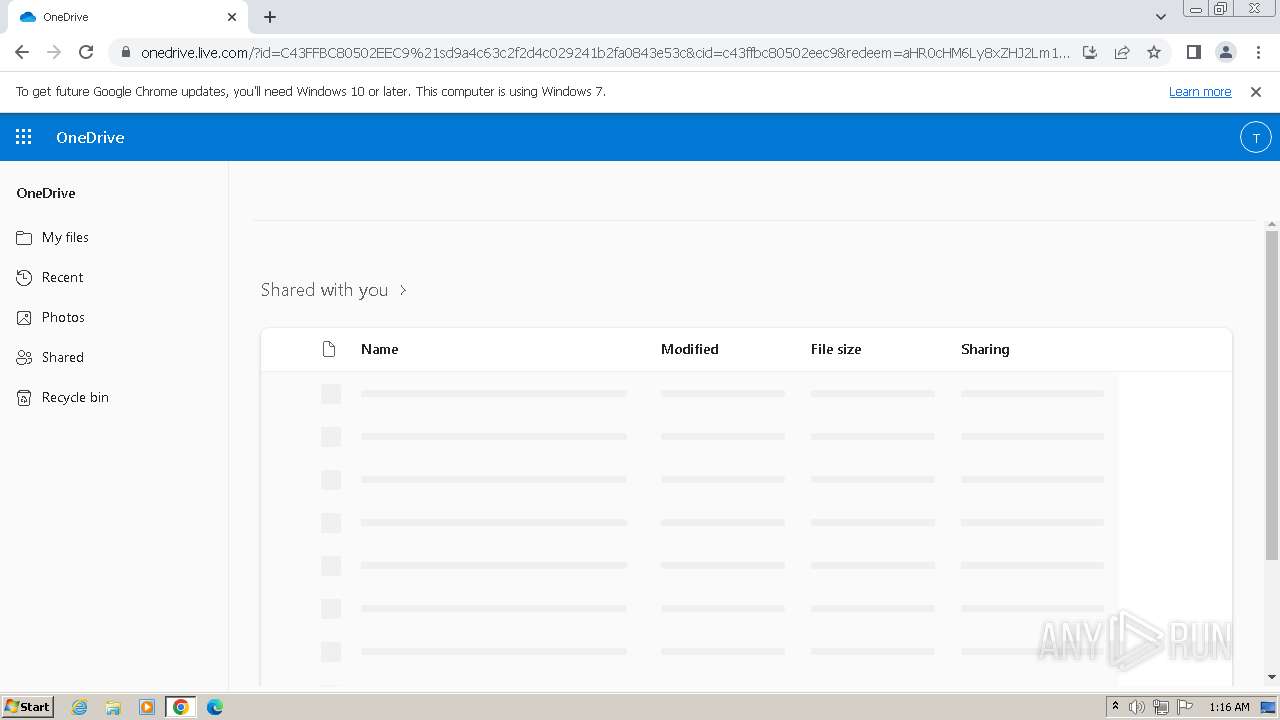Click the OneDrive sidebar heading

(x=46, y=193)
